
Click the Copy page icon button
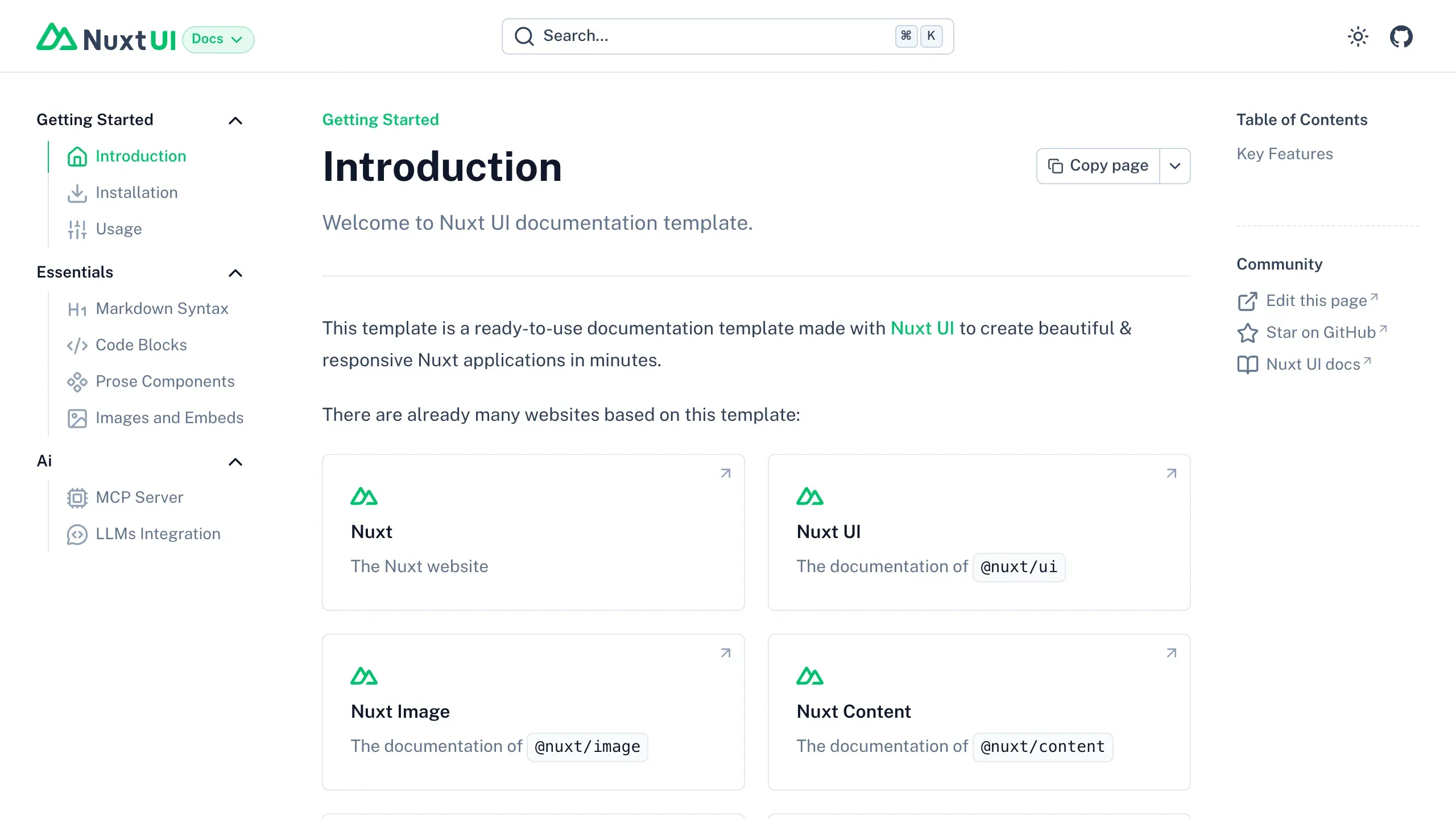click(x=1098, y=166)
